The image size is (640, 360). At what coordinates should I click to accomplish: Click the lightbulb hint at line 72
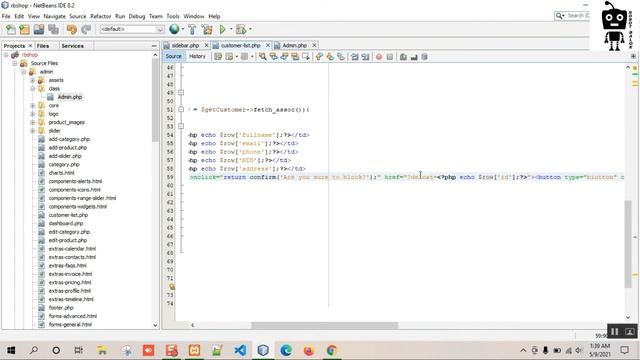tap(171, 287)
